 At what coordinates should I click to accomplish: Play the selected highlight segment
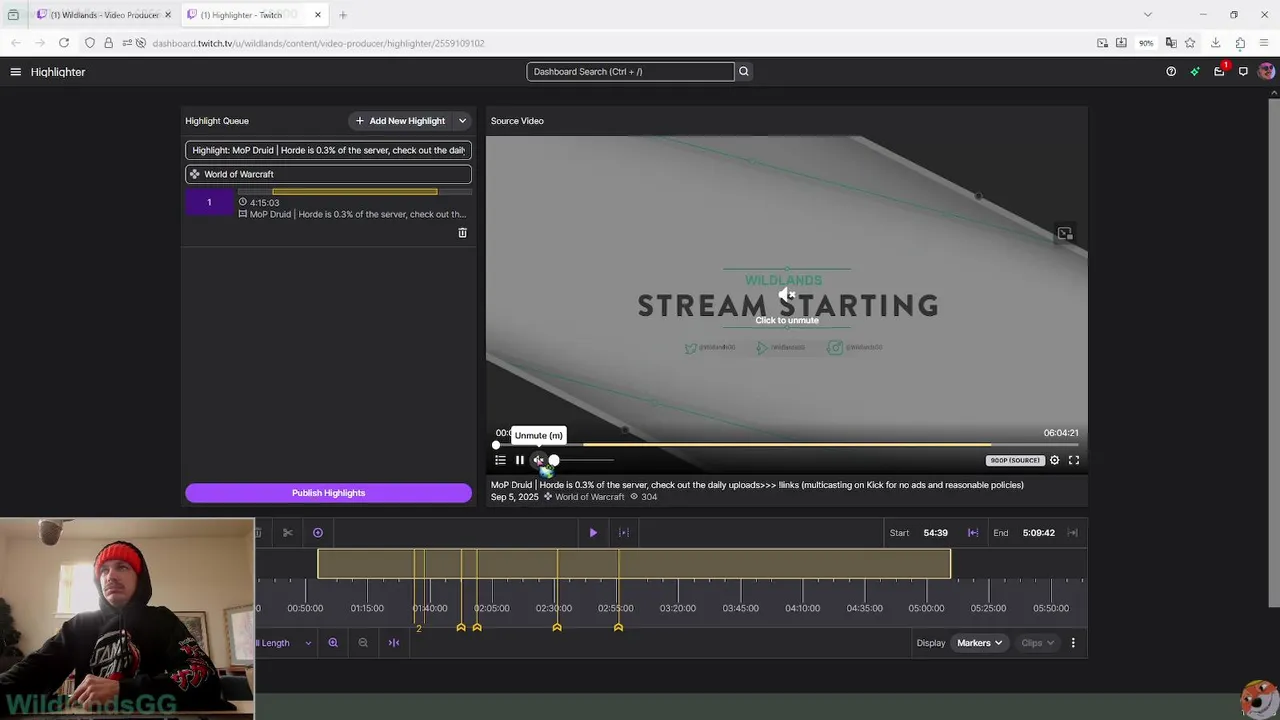point(593,533)
